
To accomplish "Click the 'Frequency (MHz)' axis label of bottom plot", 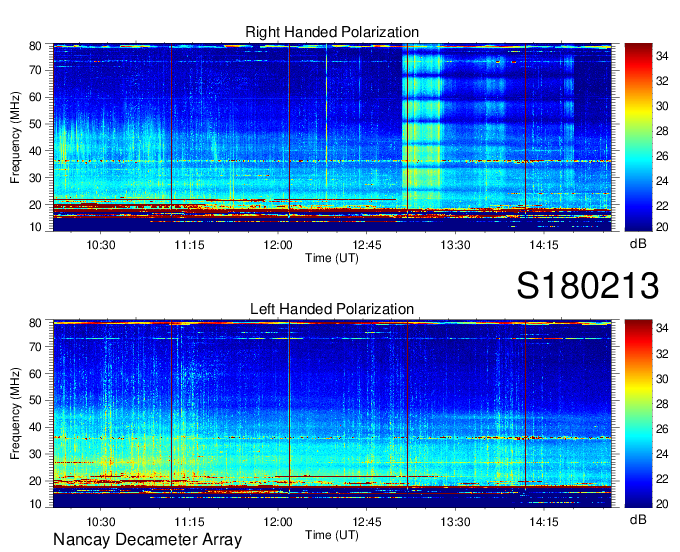I will (x=15, y=414).
